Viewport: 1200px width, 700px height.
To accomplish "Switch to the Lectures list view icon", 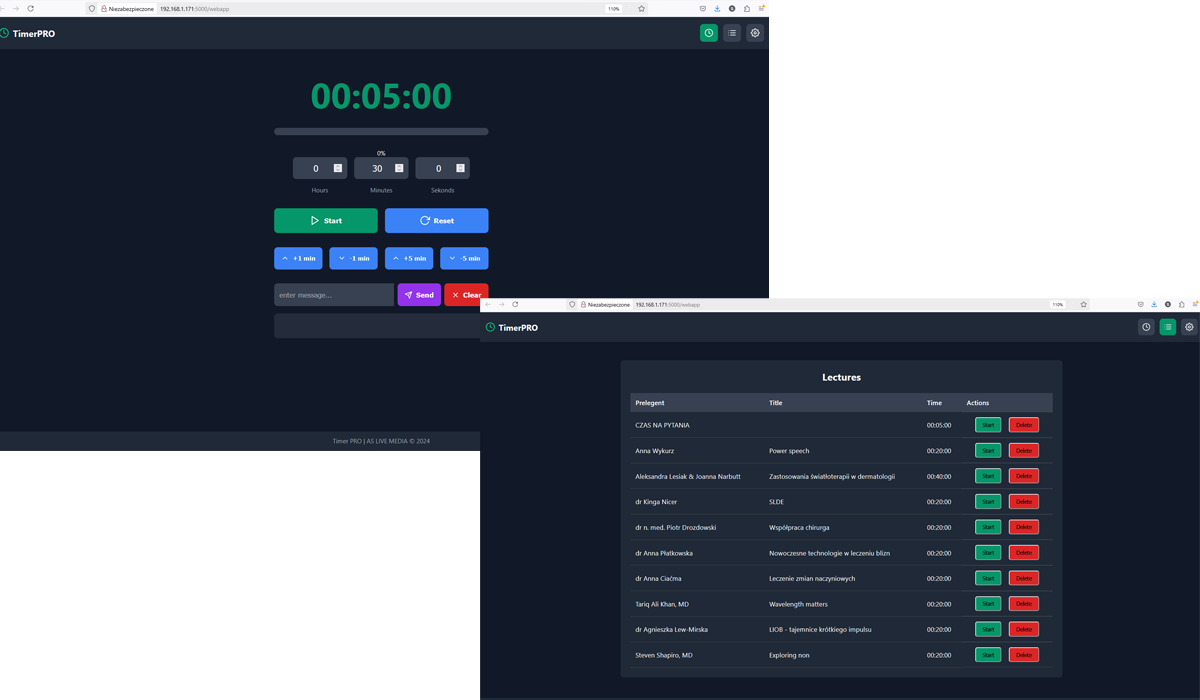I will click(x=732, y=33).
